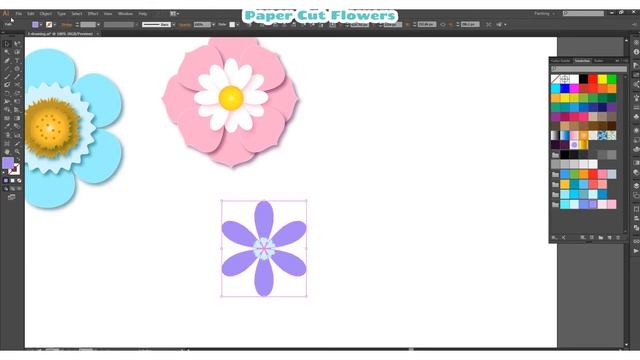Select the Pen tool
640x360 pixels.
(x=7, y=60)
